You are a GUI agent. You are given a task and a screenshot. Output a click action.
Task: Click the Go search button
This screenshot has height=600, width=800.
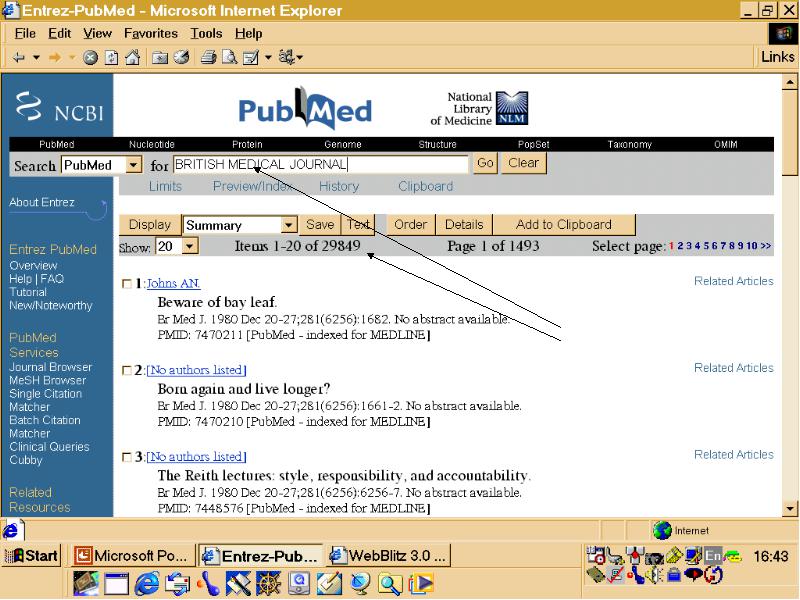tap(485, 163)
